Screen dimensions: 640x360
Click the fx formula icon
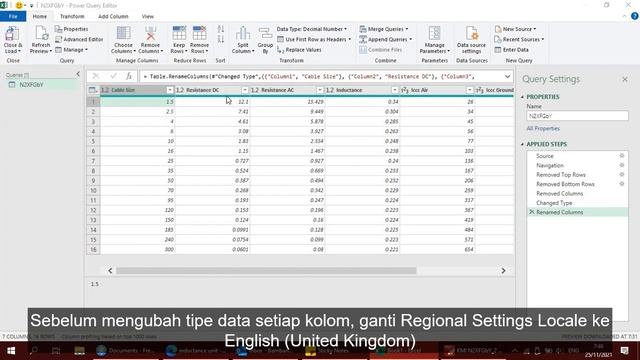click(x=129, y=76)
